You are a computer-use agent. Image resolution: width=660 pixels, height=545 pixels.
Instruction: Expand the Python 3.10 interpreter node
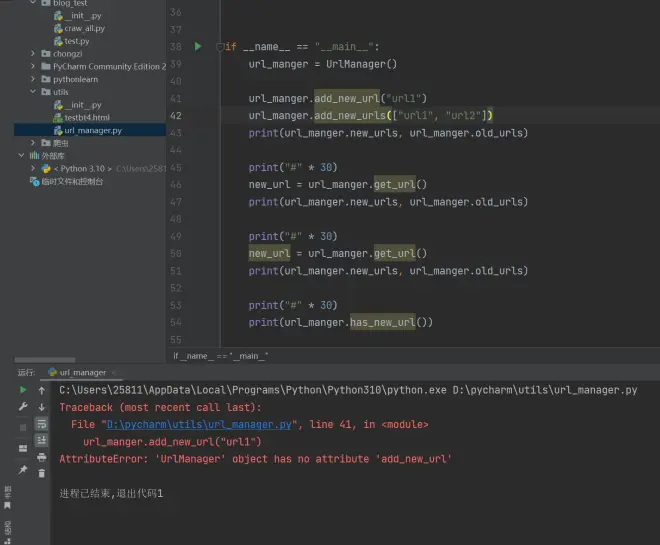click(x=33, y=169)
